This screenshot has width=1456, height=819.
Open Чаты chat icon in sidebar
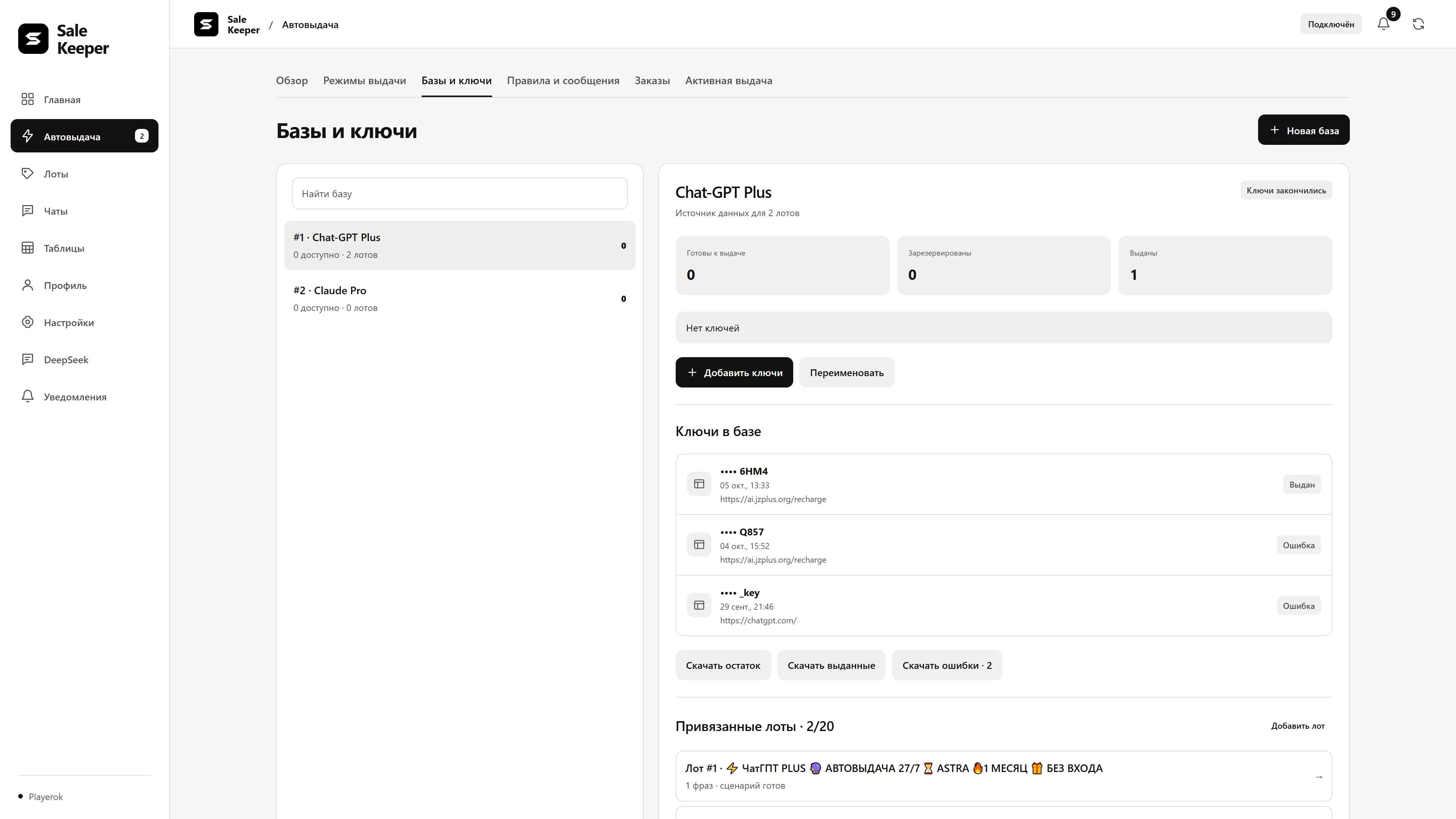(28, 211)
